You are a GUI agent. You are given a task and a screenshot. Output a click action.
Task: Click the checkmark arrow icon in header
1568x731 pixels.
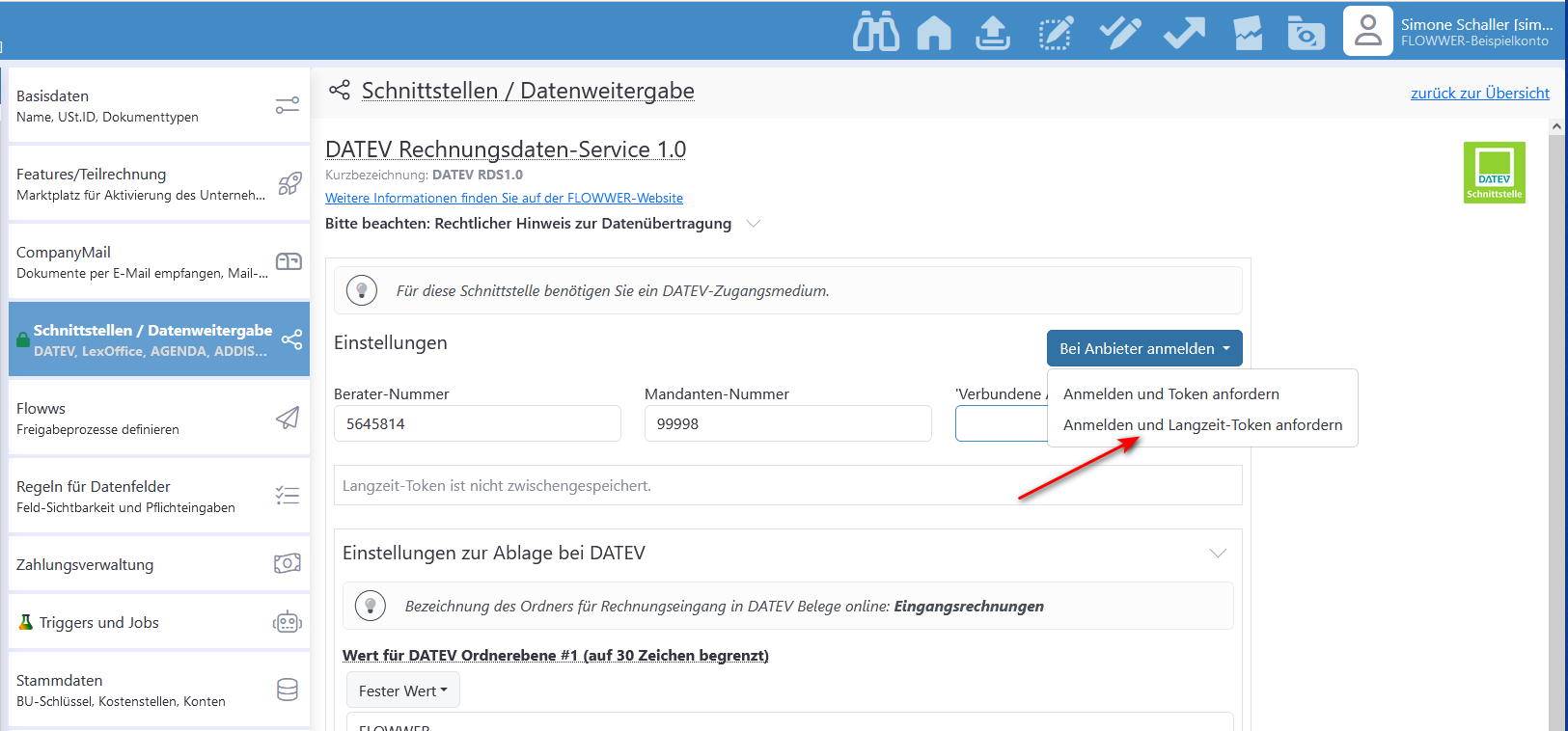tap(1184, 33)
